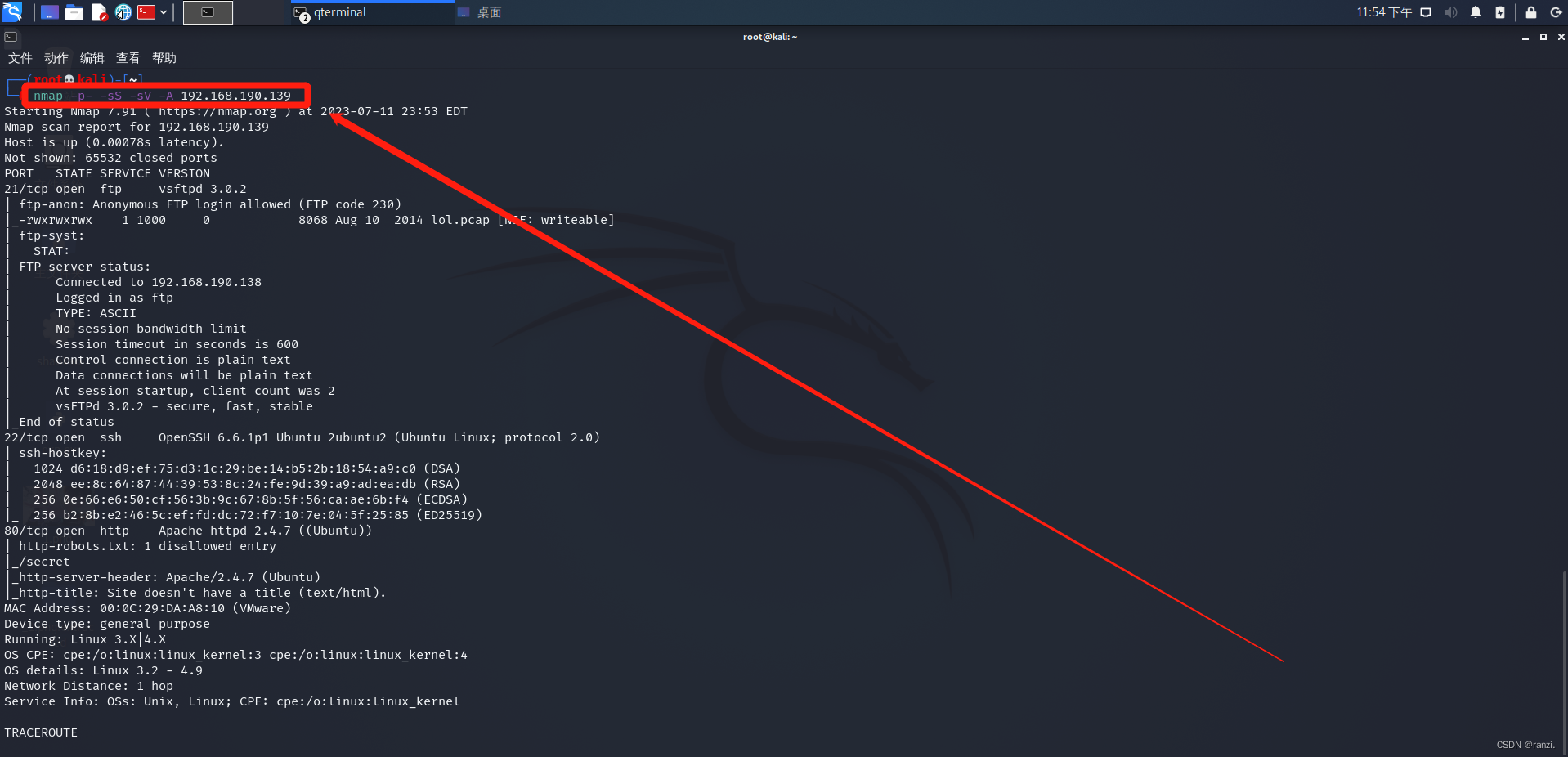This screenshot has width=1568, height=757.
Task: Open the Kali dragon applications menu
Action: (12, 12)
